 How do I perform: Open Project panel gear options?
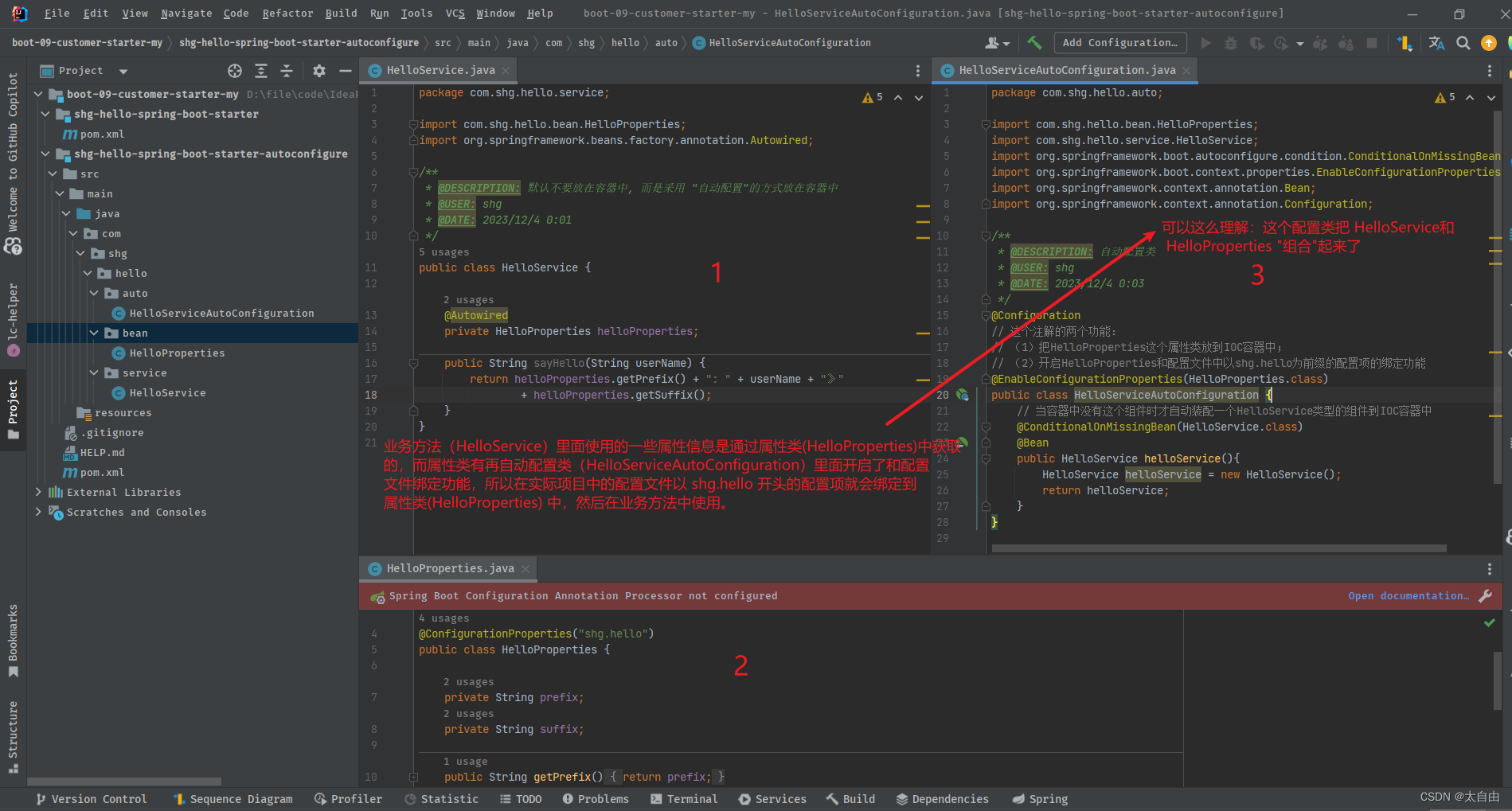pos(319,71)
